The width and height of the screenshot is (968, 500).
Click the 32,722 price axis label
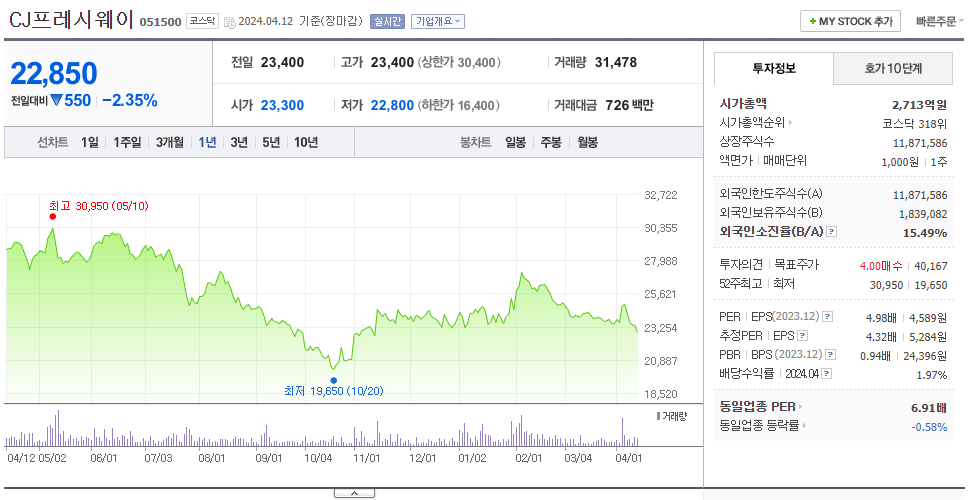(x=661, y=195)
